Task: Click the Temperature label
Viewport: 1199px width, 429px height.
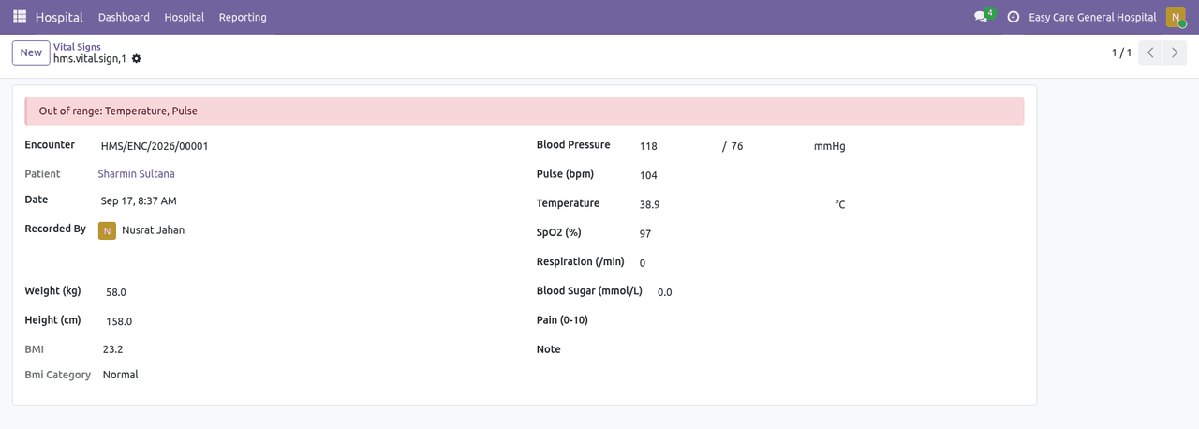Action: click(568, 203)
